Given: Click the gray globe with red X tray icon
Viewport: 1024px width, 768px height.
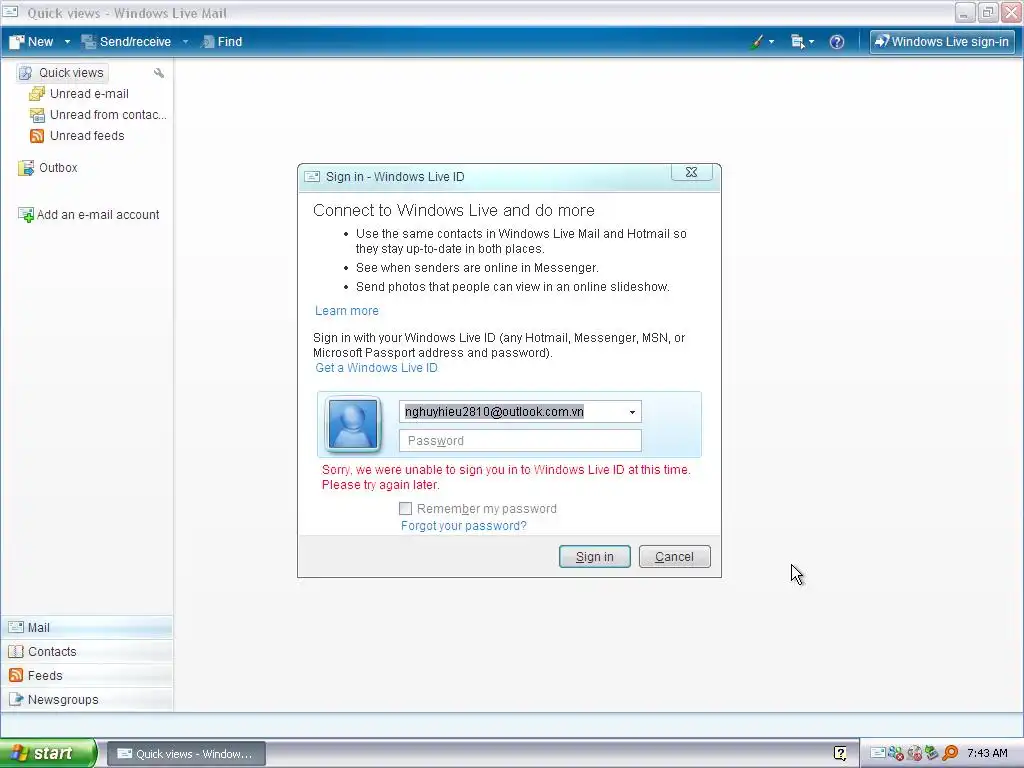Looking at the screenshot, I should coord(914,754).
